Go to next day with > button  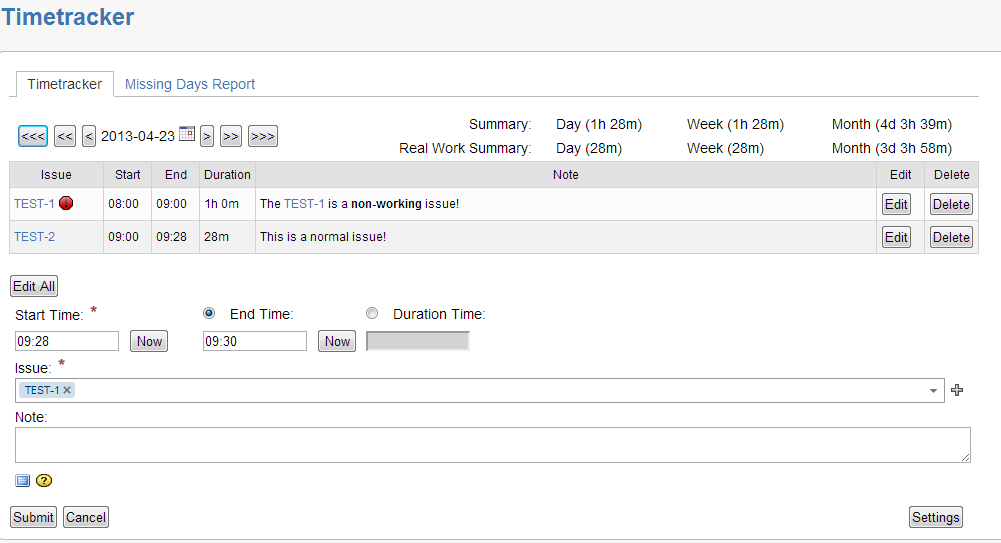tap(207, 136)
